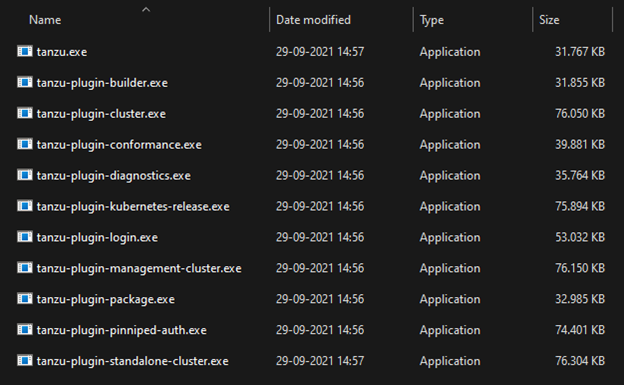Click the 76.150 KB size value
624x385 pixels.
[x=580, y=268]
